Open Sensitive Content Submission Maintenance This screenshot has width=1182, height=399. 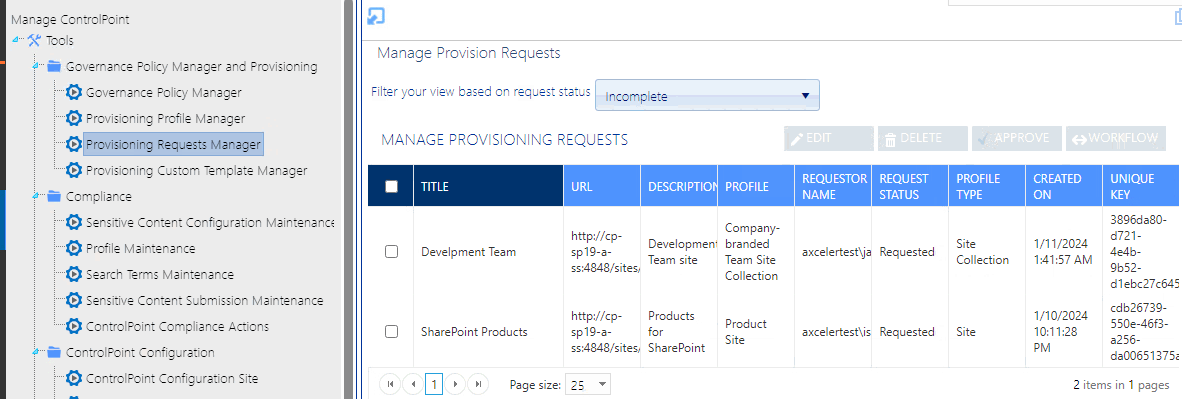(x=204, y=300)
